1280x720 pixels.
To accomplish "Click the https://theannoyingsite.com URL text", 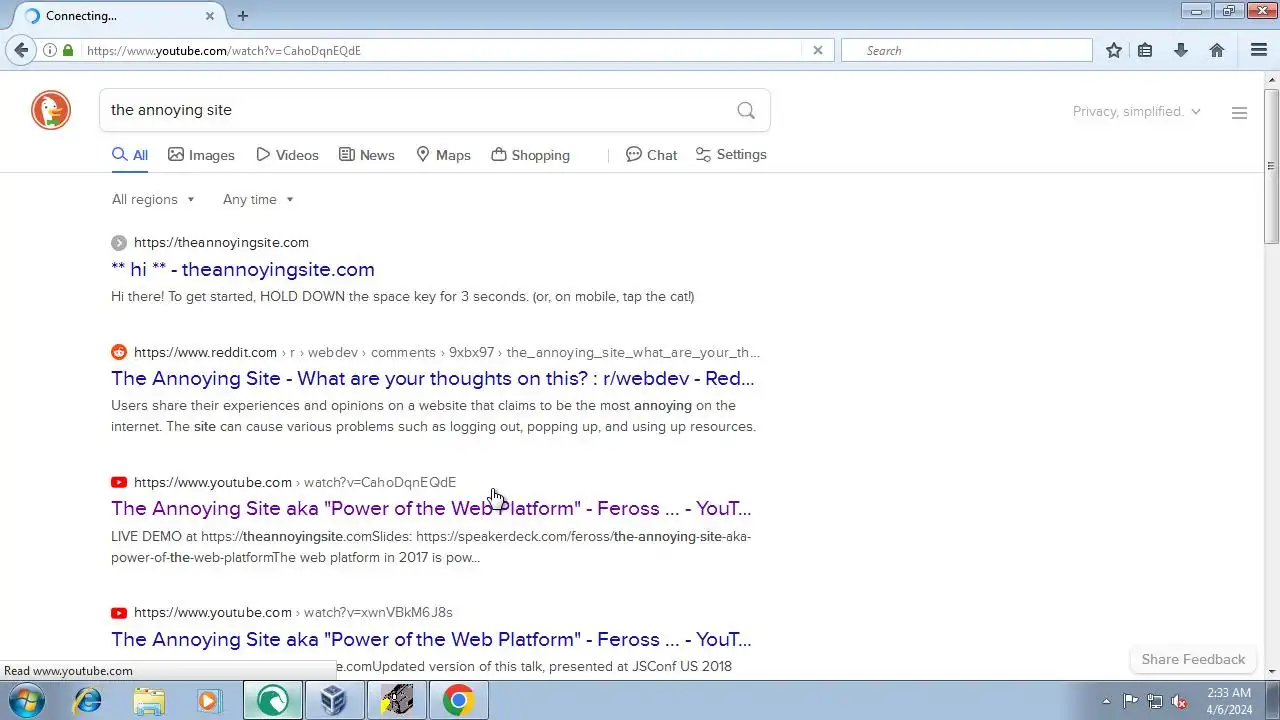I will pyautogui.click(x=221, y=242).
